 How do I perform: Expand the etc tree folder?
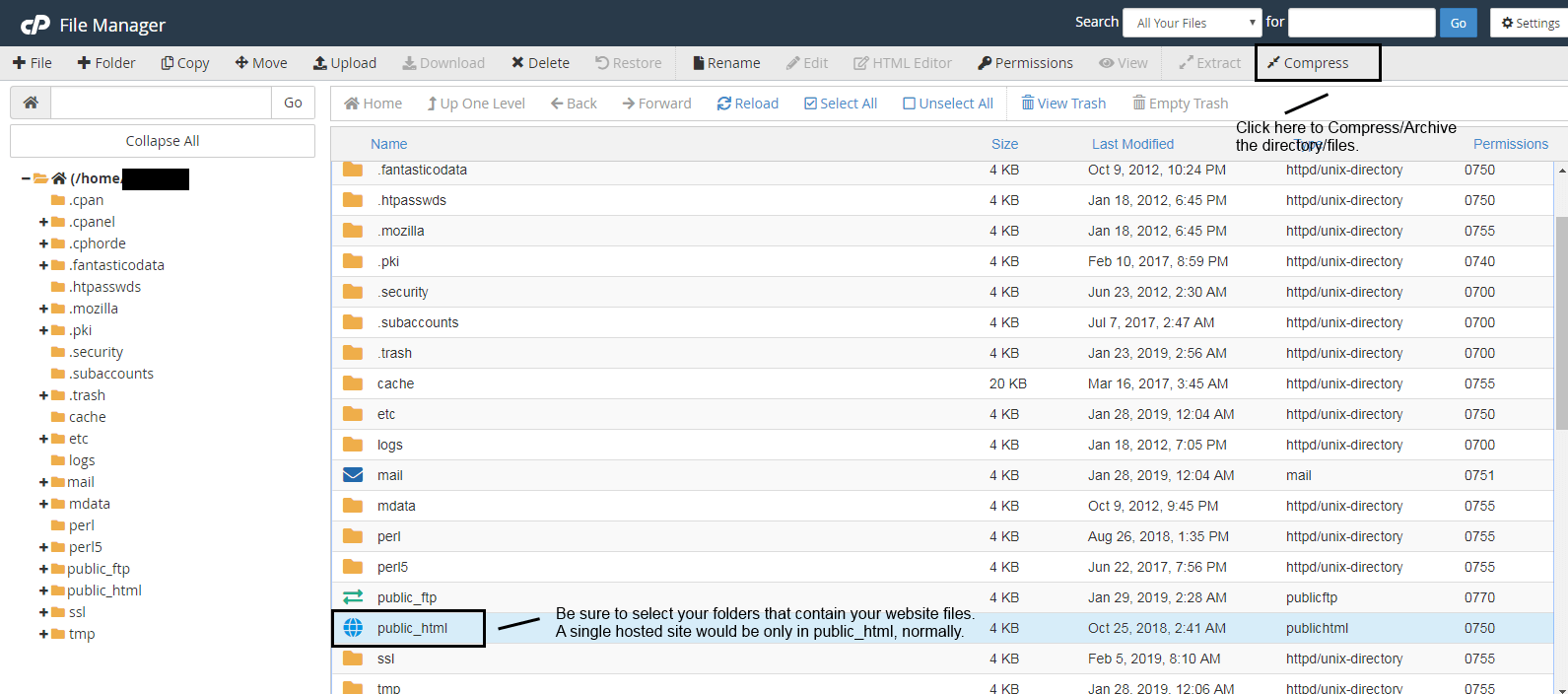click(x=43, y=439)
